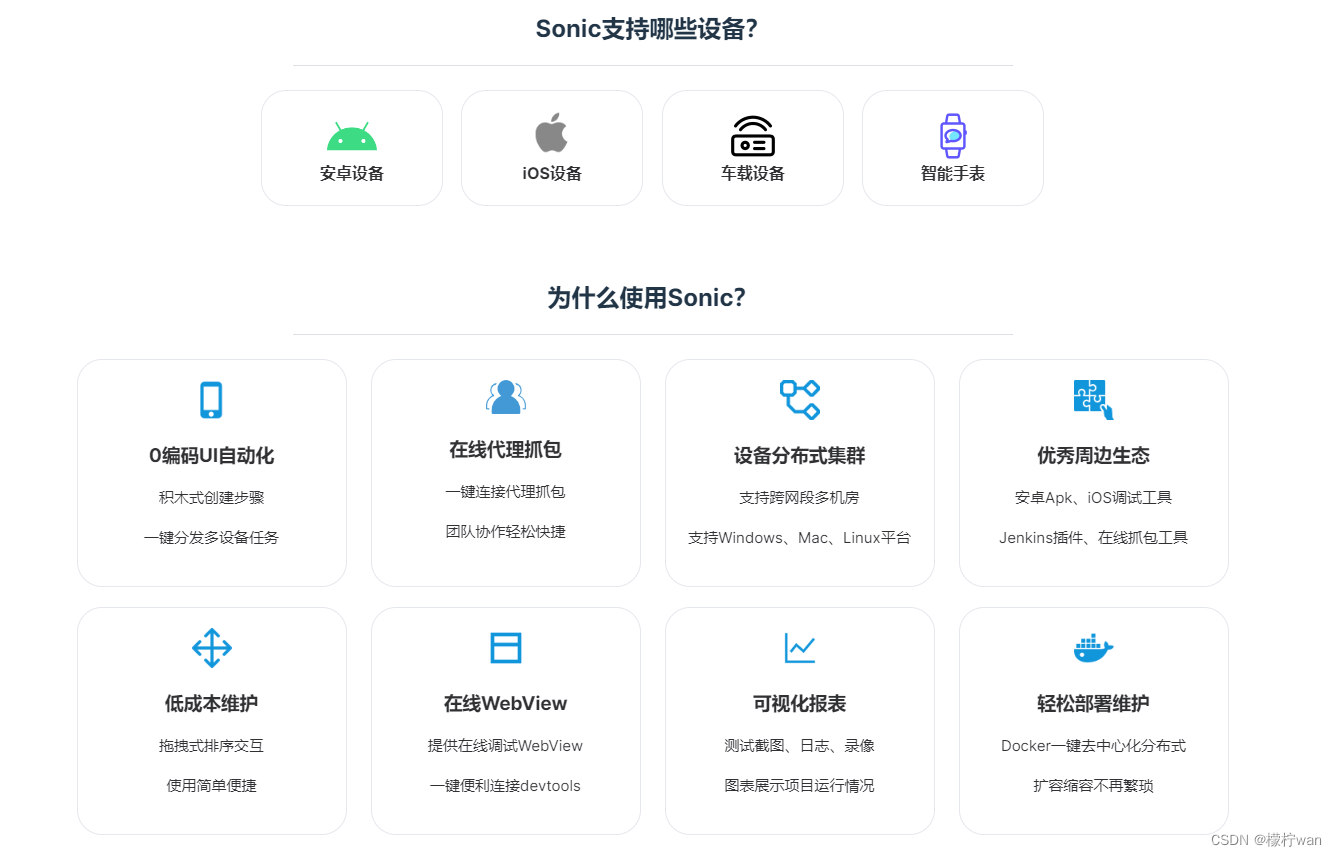
Task: Click the 在线代理抓包 title
Action: click(x=506, y=450)
